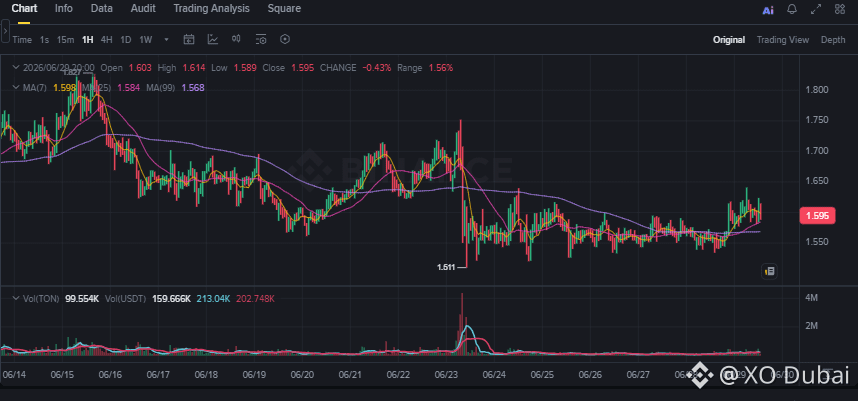Viewport: 858px width, 401px height.
Task: Expand the collapsed left side panel
Action: tap(5, 32)
